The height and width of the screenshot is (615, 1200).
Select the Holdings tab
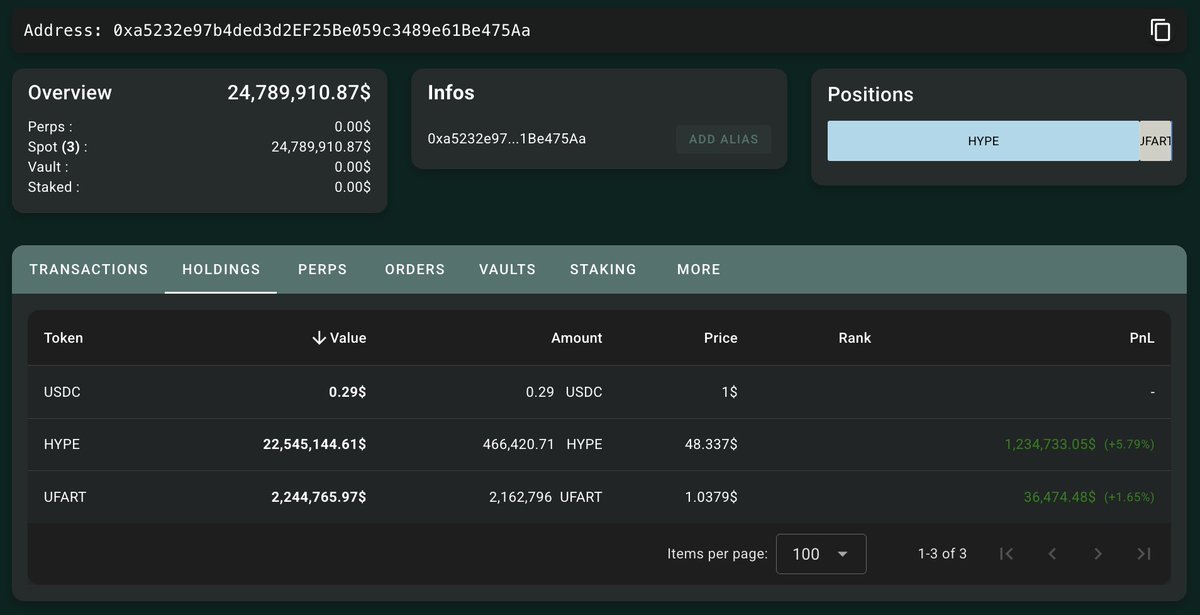click(x=221, y=269)
